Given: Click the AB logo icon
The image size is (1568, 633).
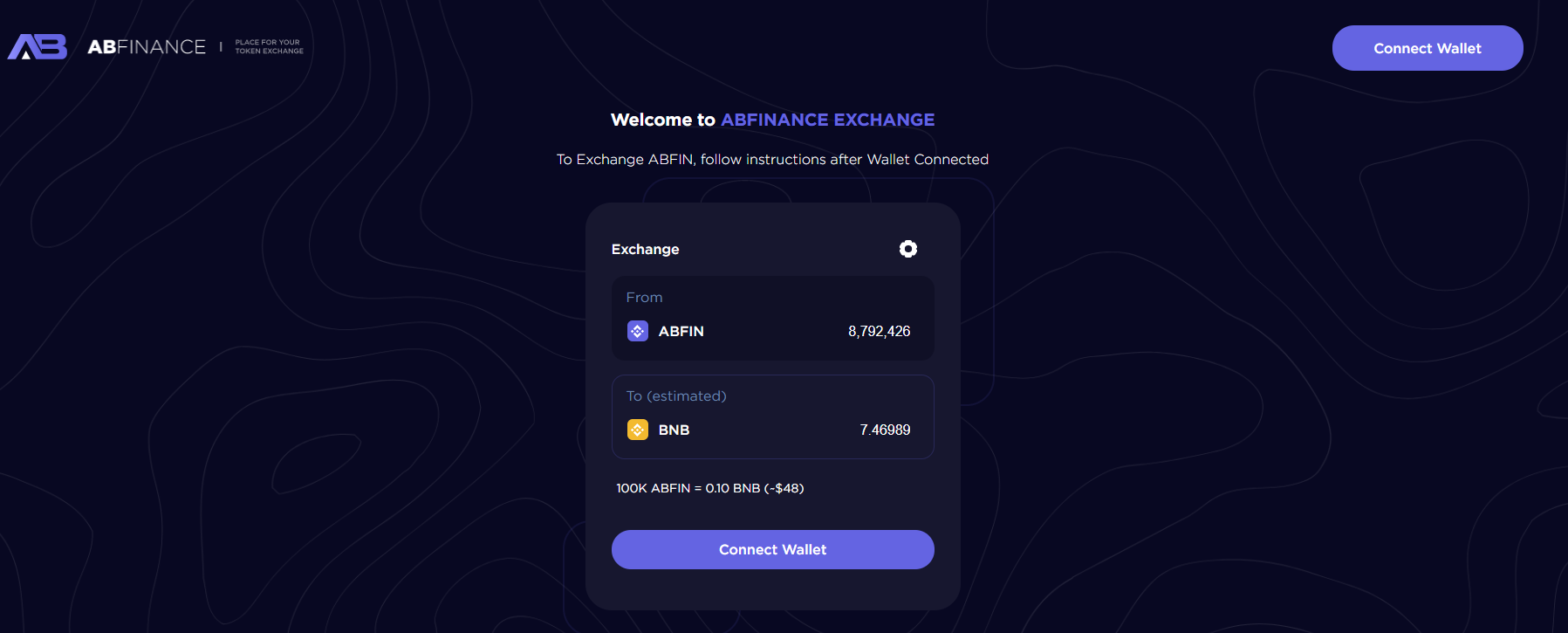Looking at the screenshot, I should point(38,47).
